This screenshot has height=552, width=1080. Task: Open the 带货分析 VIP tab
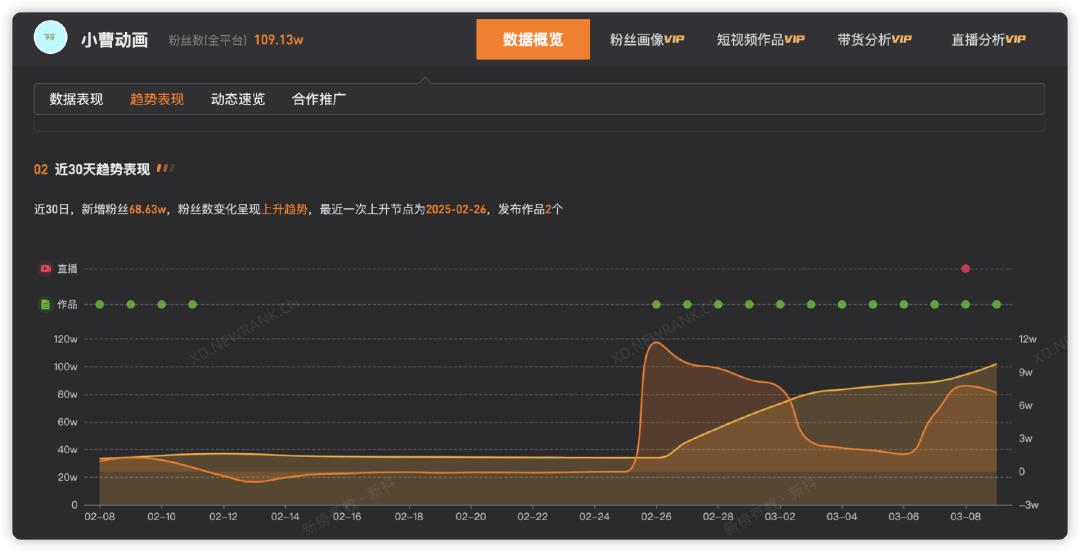(875, 39)
